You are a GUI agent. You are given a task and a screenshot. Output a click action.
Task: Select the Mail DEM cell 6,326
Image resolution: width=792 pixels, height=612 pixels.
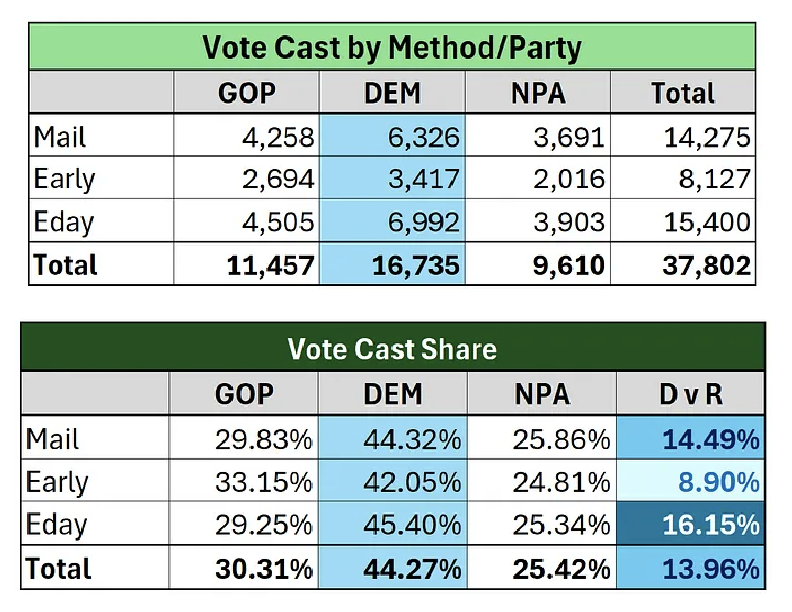click(x=418, y=137)
